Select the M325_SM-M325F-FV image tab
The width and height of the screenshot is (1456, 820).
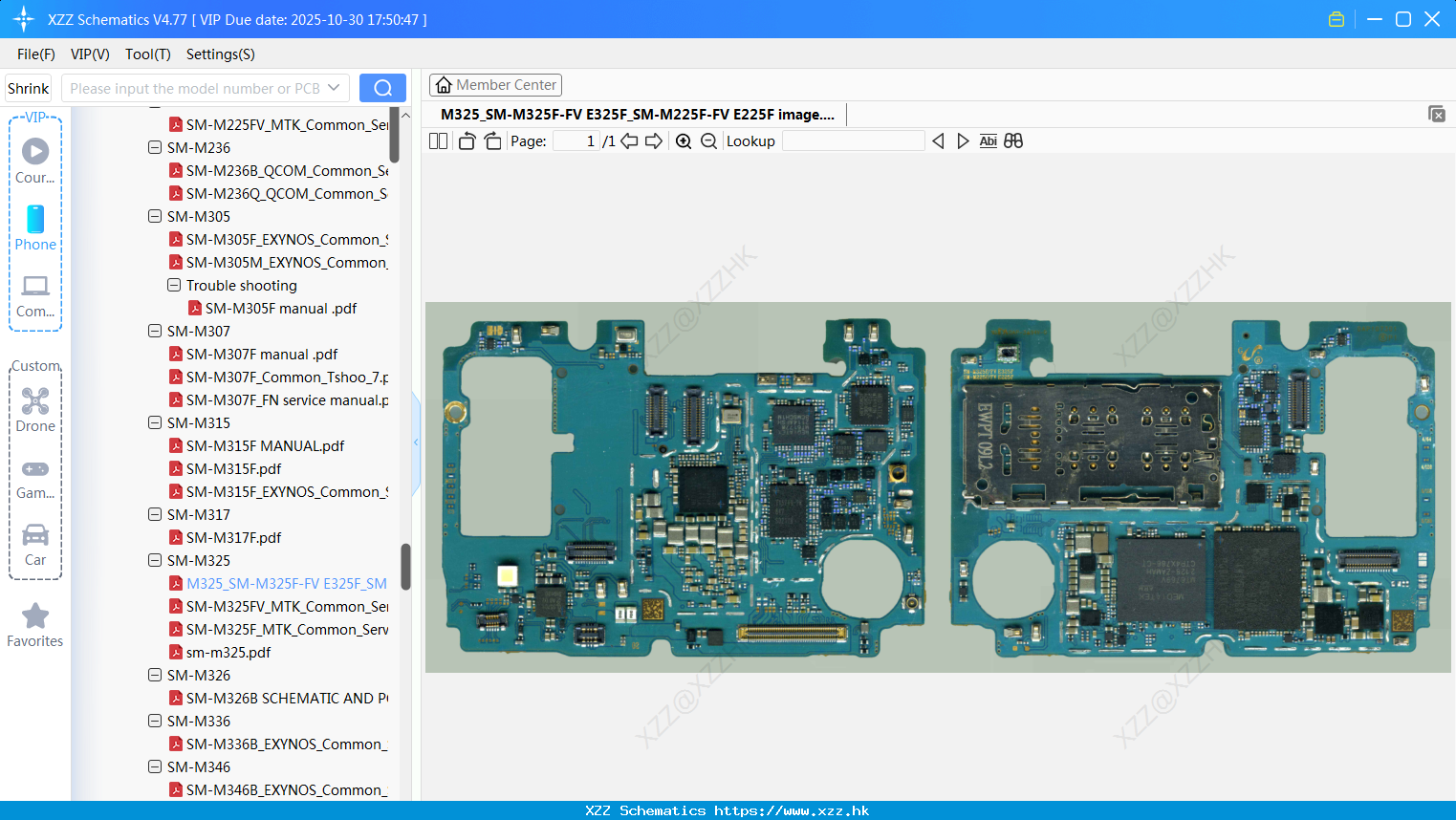[x=638, y=115]
